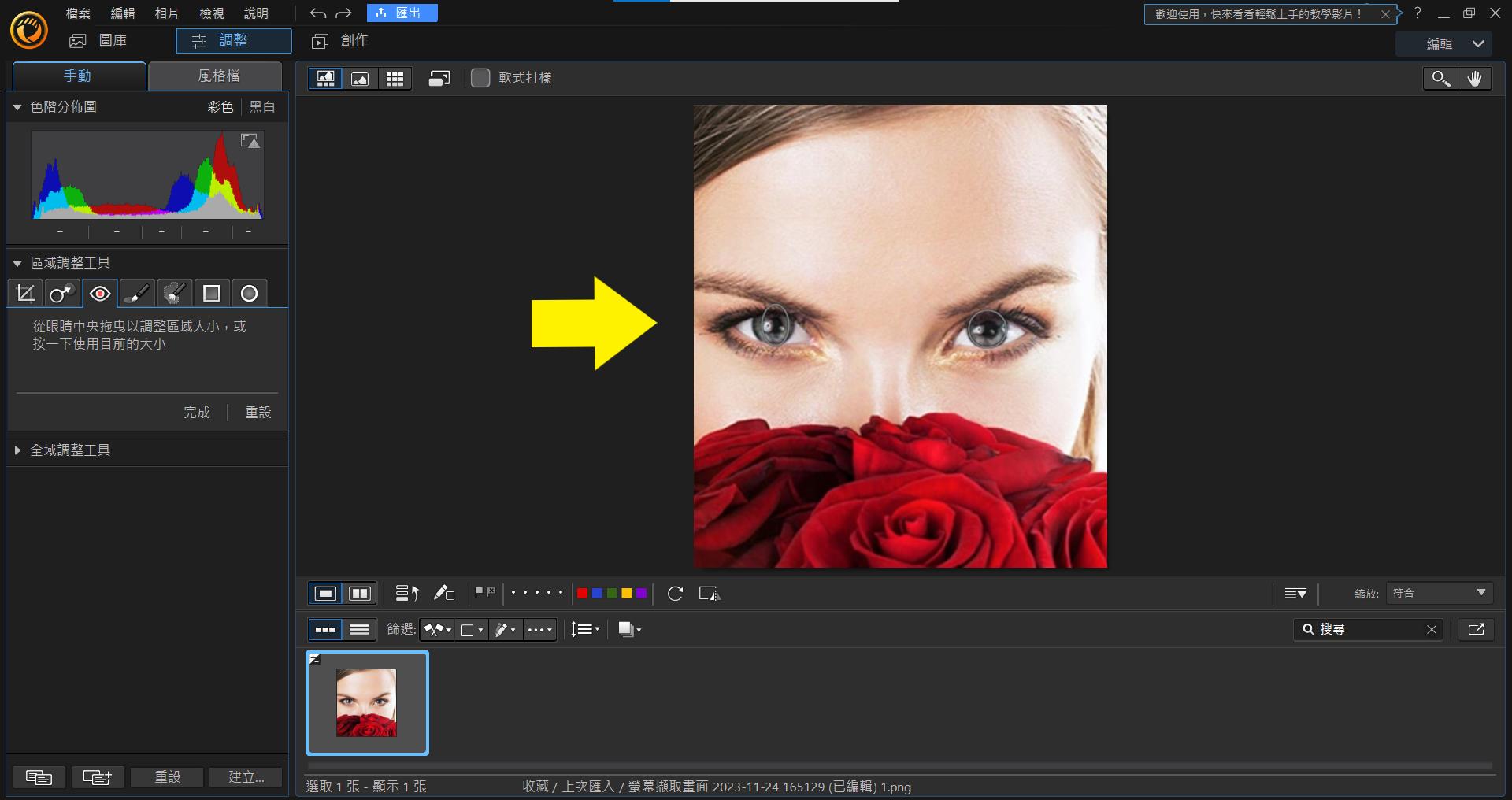This screenshot has height=800, width=1512.
Task: Click the zoom magnifier tool
Action: pyautogui.click(x=1440, y=78)
